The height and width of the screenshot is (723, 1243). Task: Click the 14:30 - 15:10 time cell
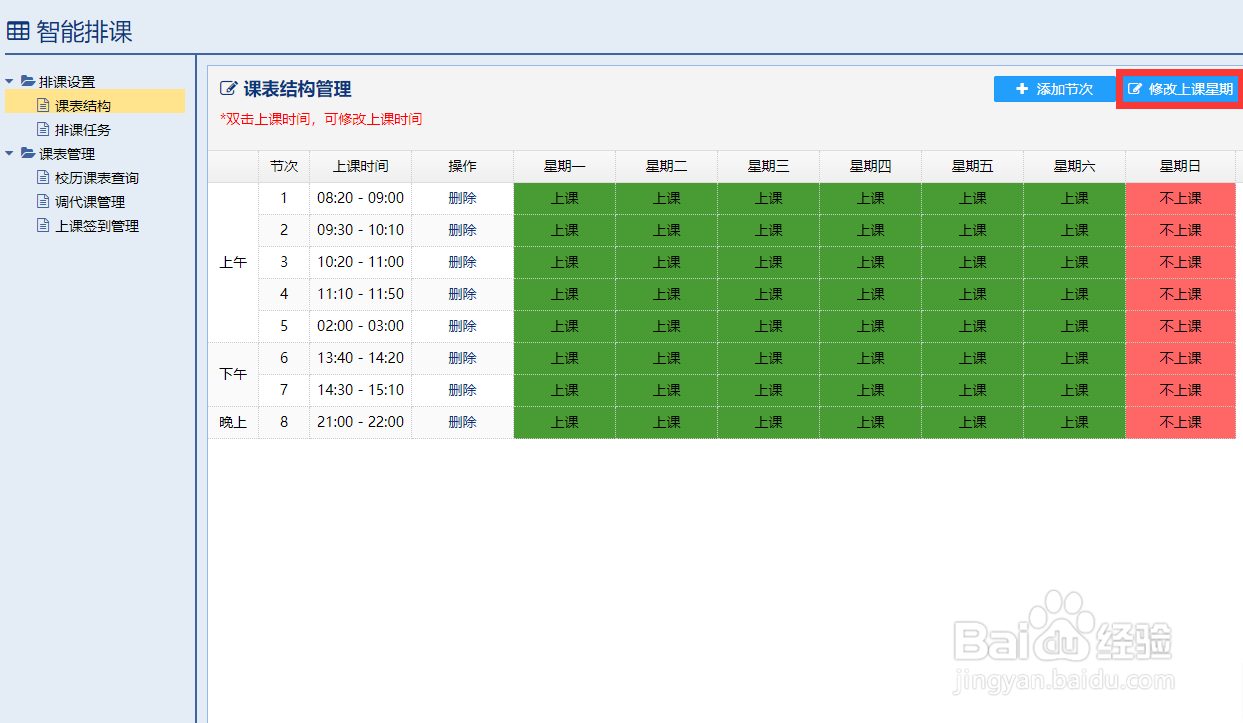point(361,390)
